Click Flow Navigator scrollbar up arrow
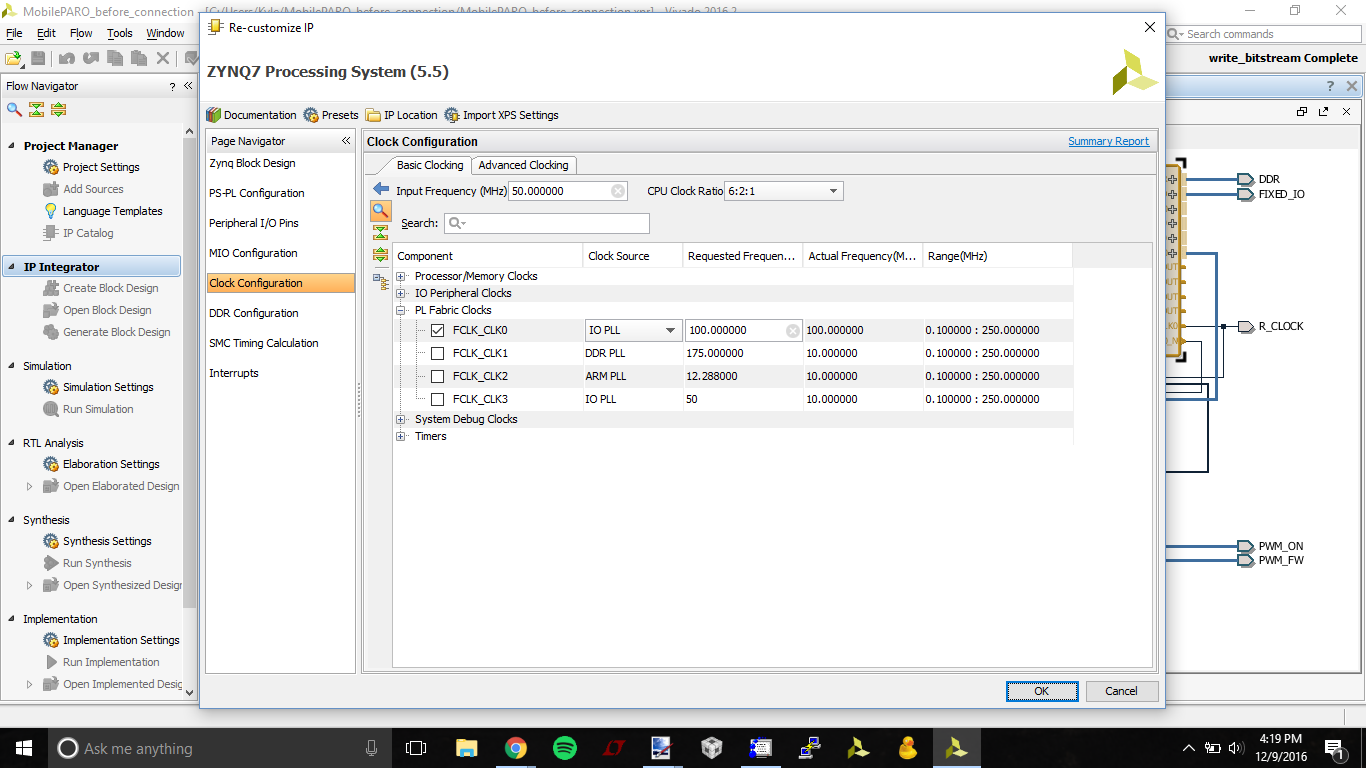 [x=190, y=131]
